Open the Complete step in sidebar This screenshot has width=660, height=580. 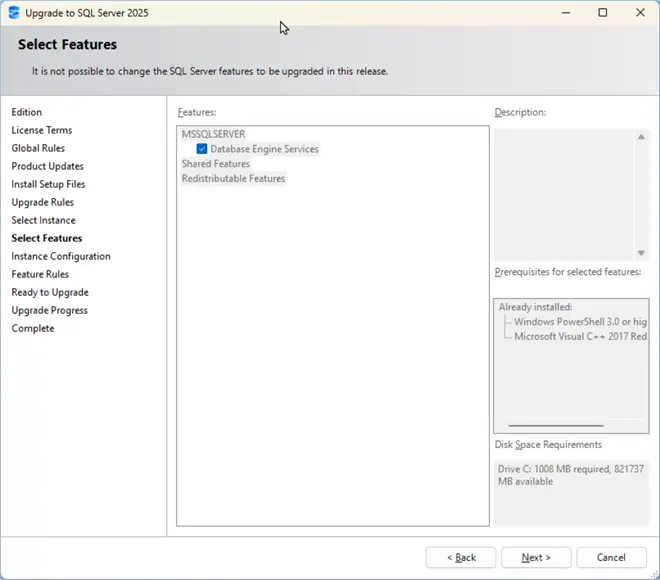click(x=33, y=328)
